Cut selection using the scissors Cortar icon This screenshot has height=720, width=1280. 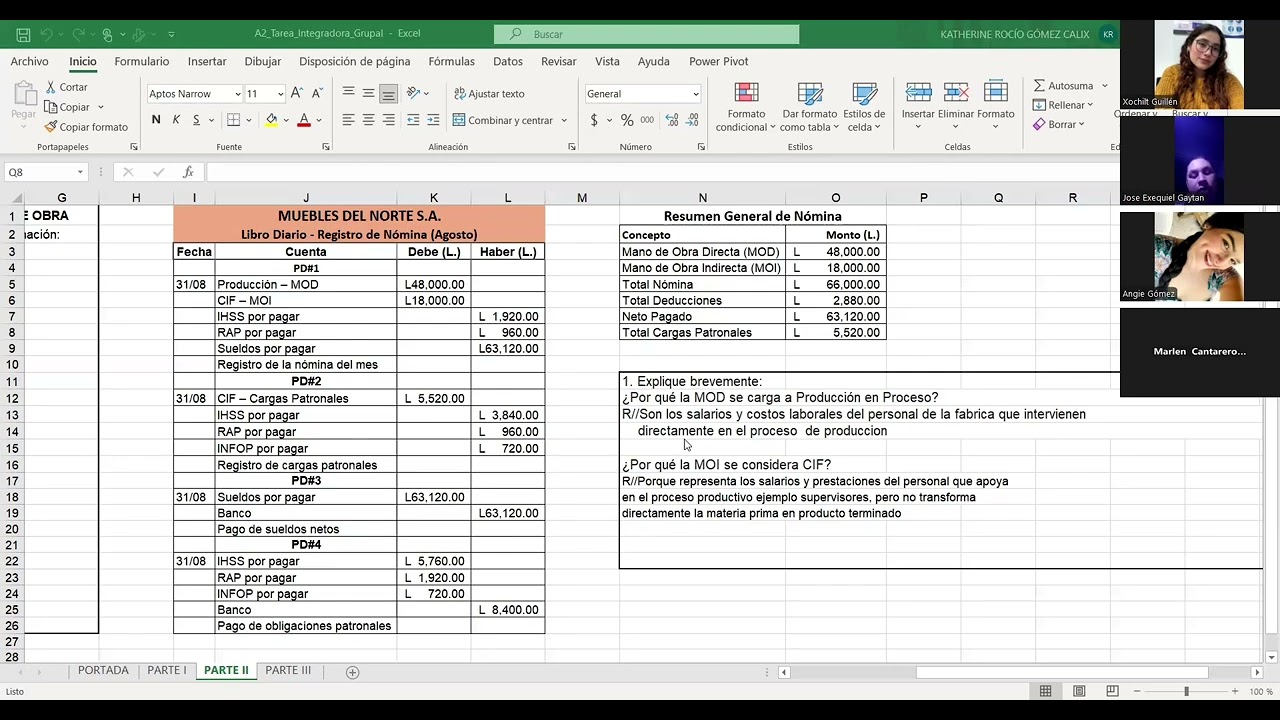tap(52, 87)
